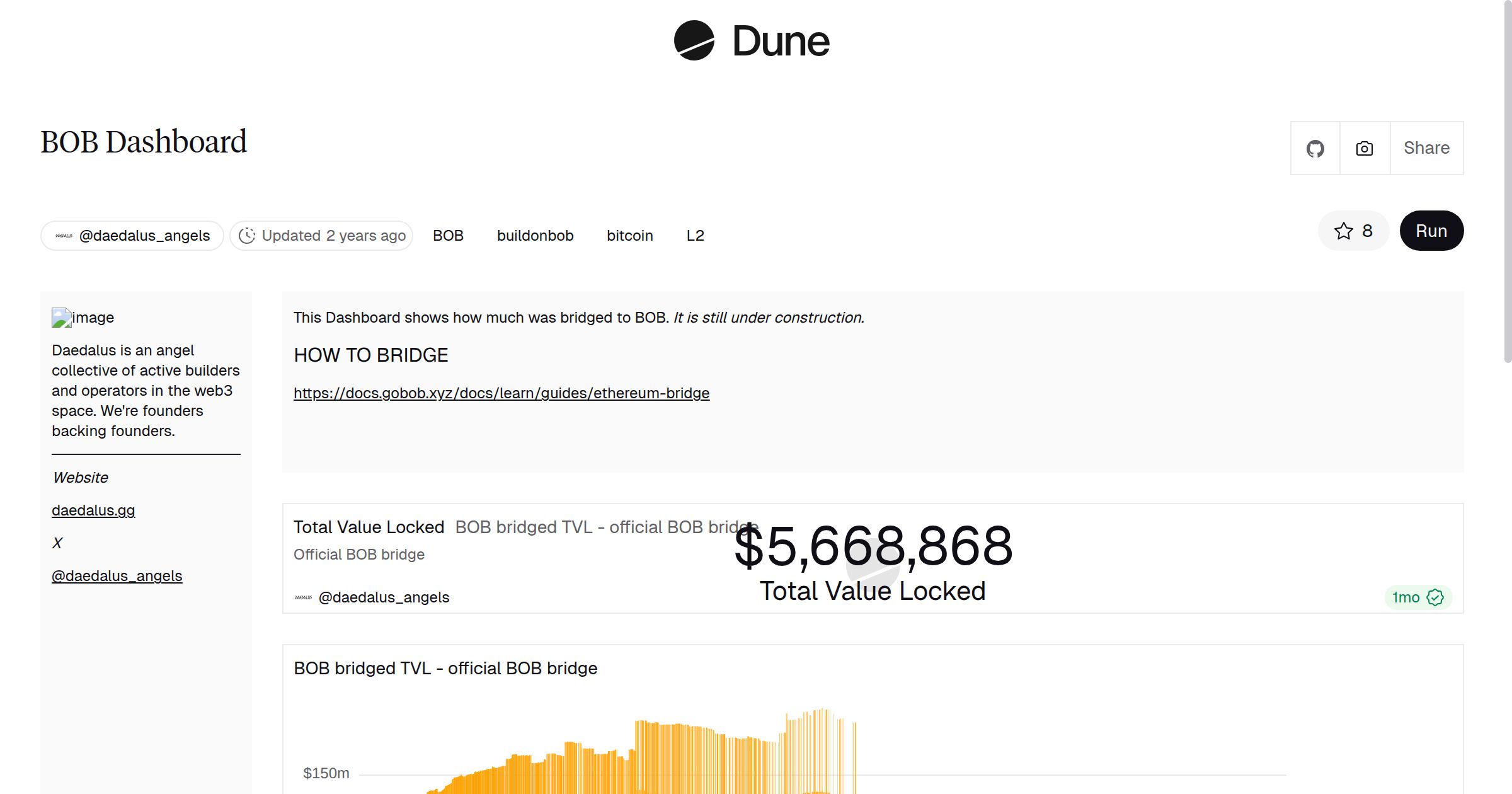
Task: Click the green verified badge icon
Action: tap(1435, 597)
